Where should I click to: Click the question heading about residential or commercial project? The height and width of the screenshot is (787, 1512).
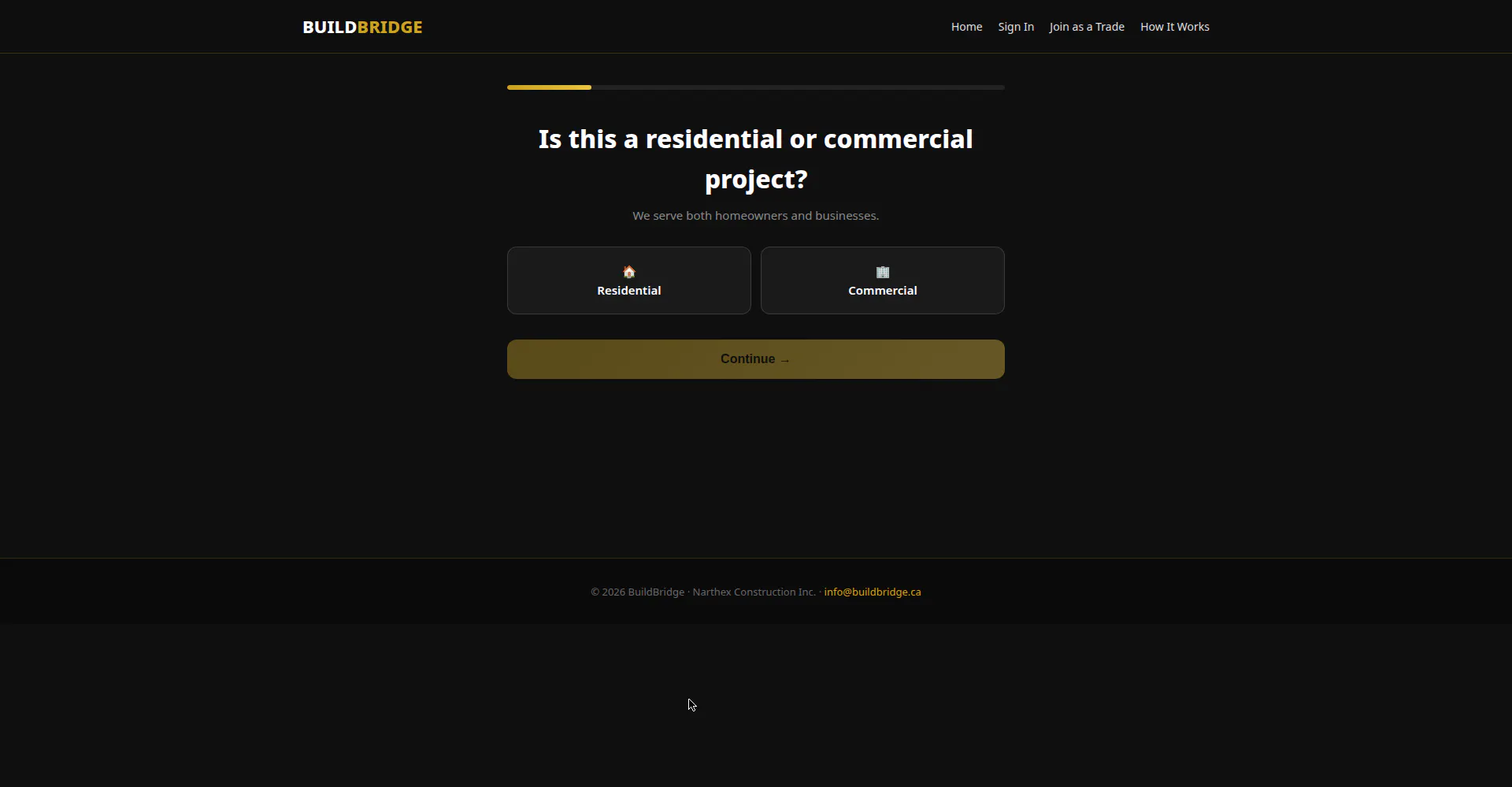756,159
